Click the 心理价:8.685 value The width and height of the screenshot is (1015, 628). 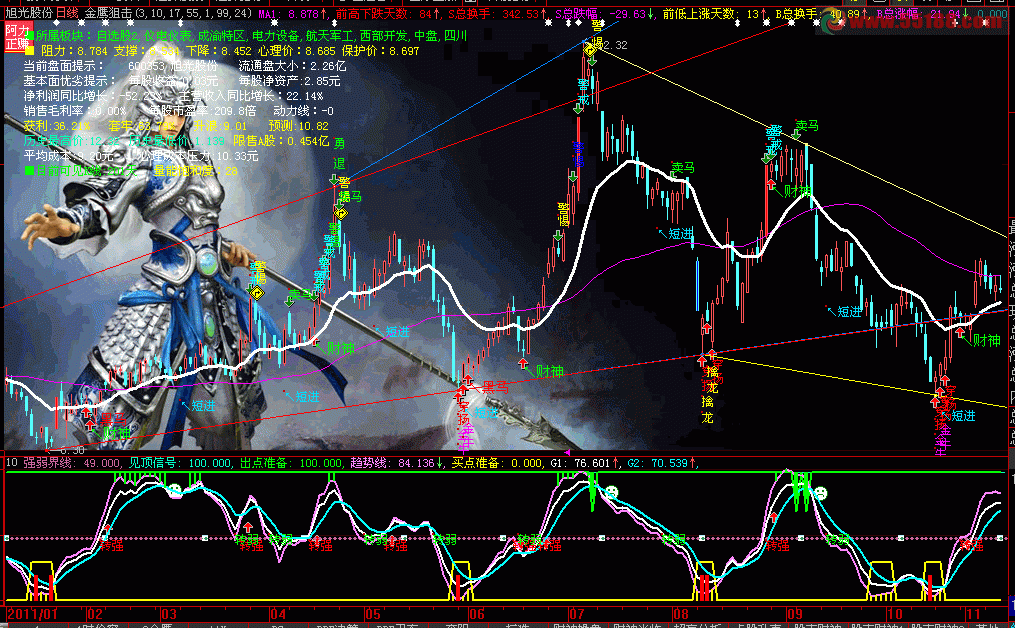296,50
